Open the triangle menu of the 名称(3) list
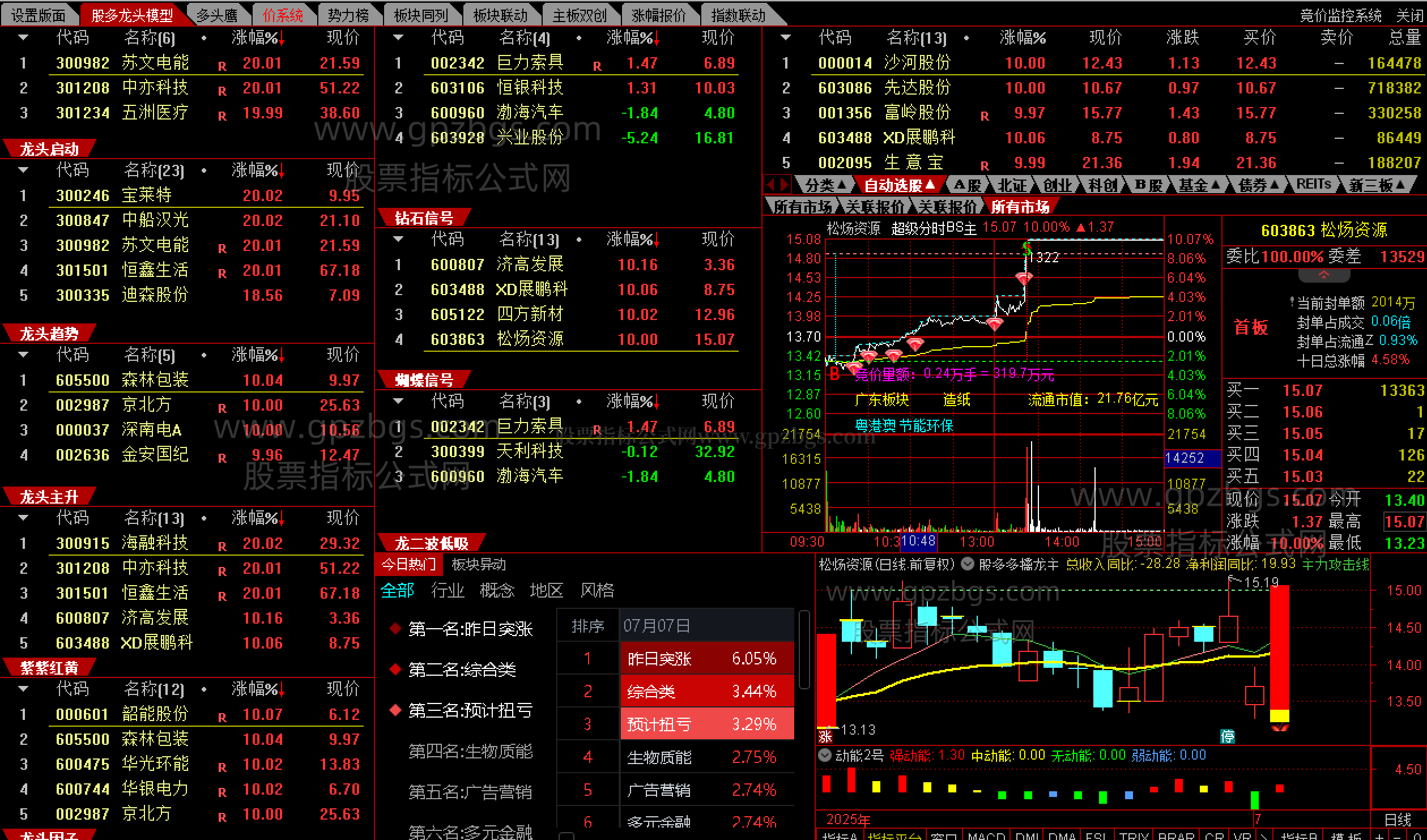 pos(398,401)
